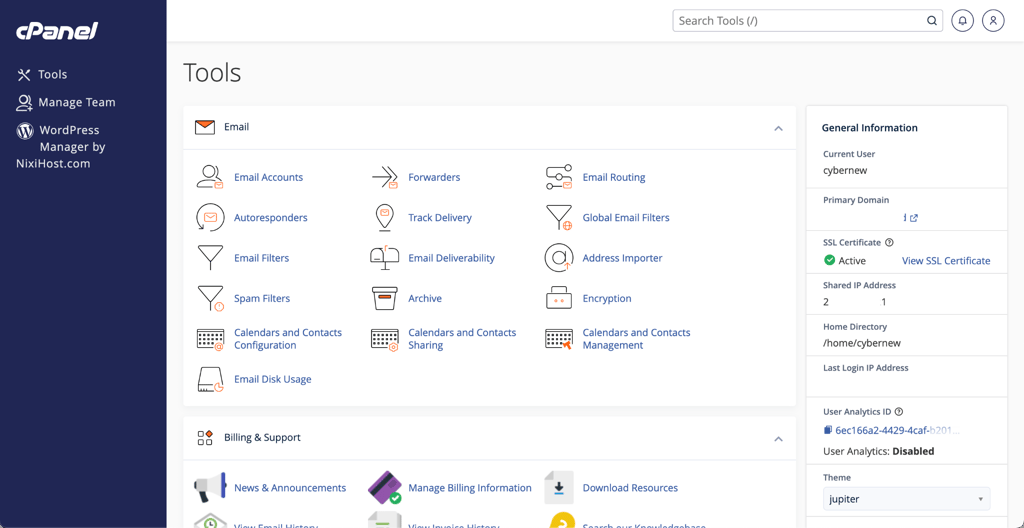The width and height of the screenshot is (1024, 528).
Task: Open the Global Email Filters link
Action: point(626,218)
